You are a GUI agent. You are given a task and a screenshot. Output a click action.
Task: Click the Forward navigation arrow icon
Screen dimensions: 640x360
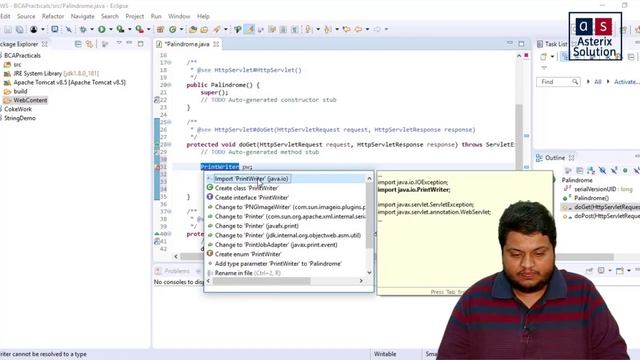click(377, 29)
